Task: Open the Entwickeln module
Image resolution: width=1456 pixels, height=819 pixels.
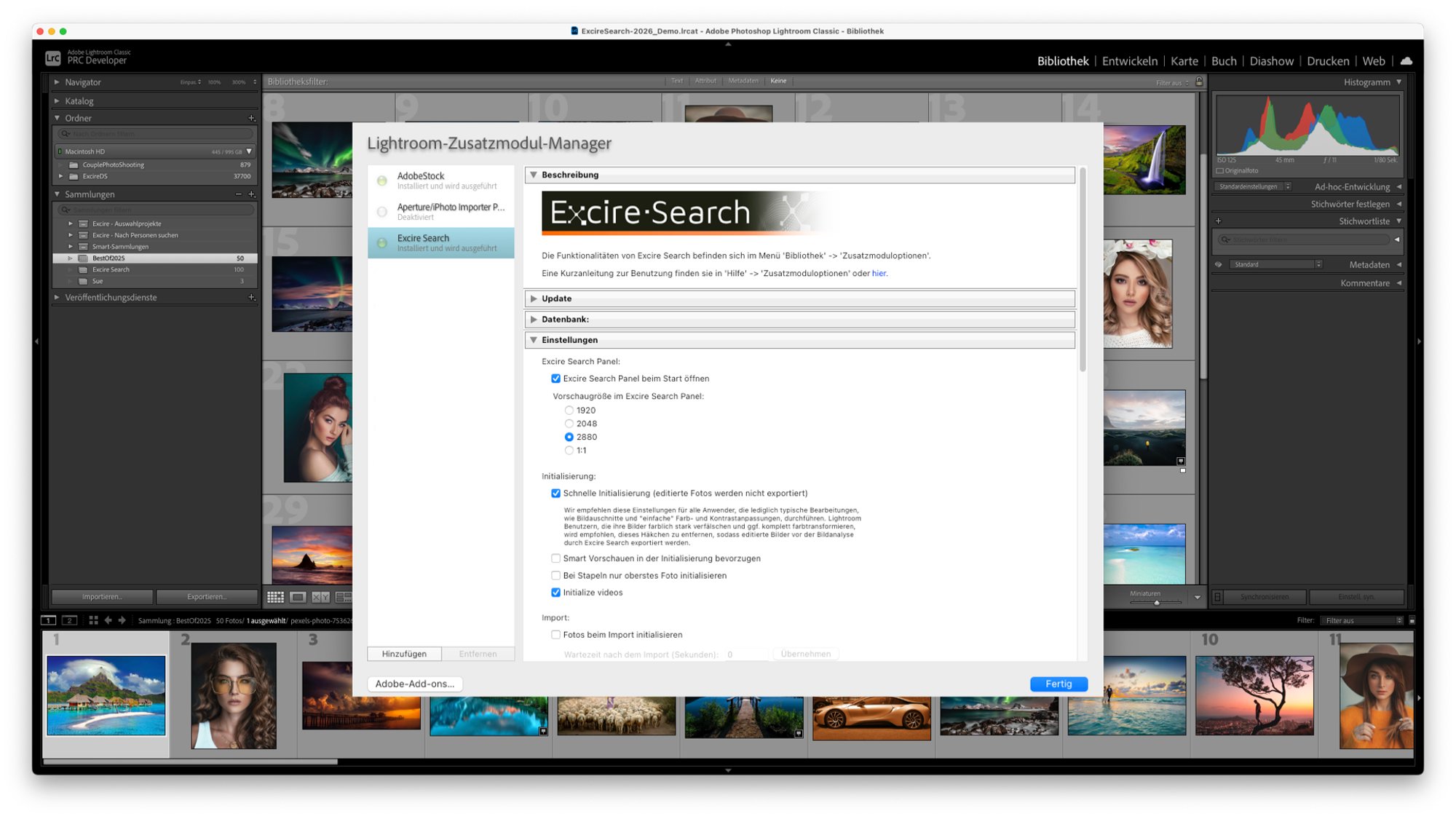Action: [1129, 61]
